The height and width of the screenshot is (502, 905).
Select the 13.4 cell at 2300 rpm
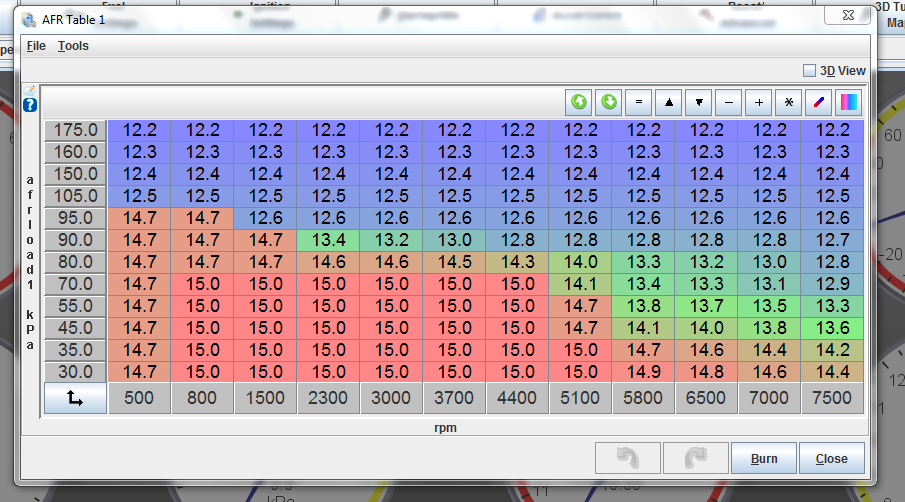pos(328,240)
